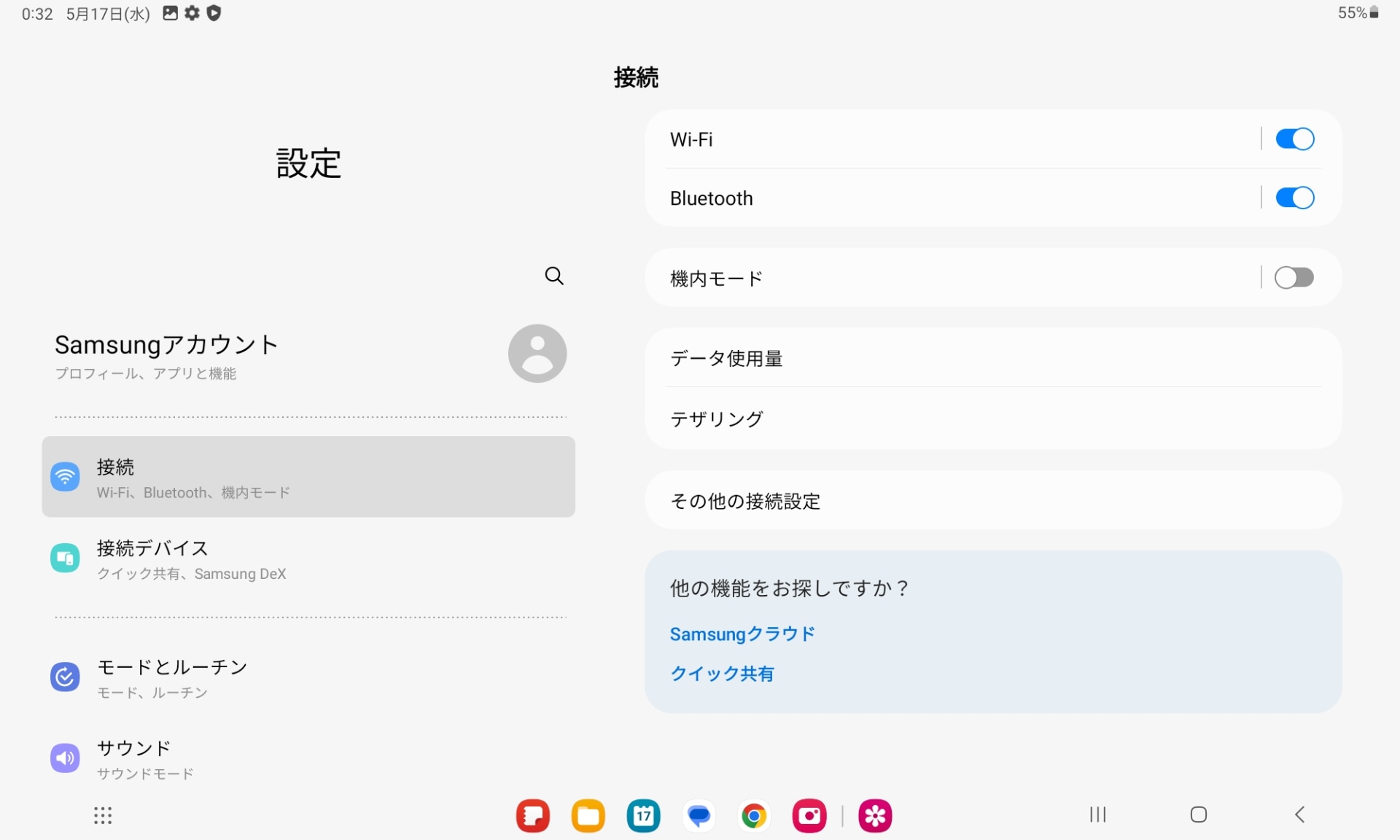1400x840 pixels.
Task: Launch the blue Messages app icon
Action: [699, 815]
